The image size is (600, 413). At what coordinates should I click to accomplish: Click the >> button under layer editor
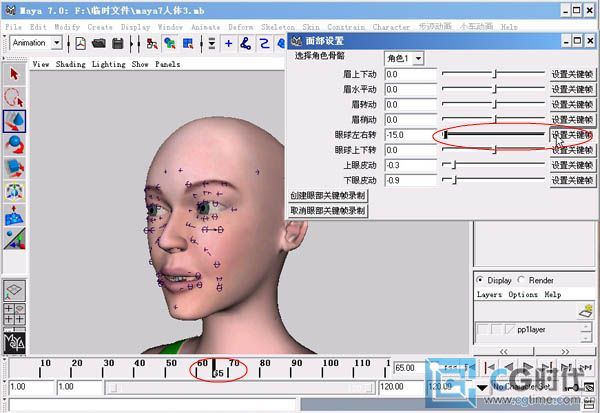coord(565,351)
